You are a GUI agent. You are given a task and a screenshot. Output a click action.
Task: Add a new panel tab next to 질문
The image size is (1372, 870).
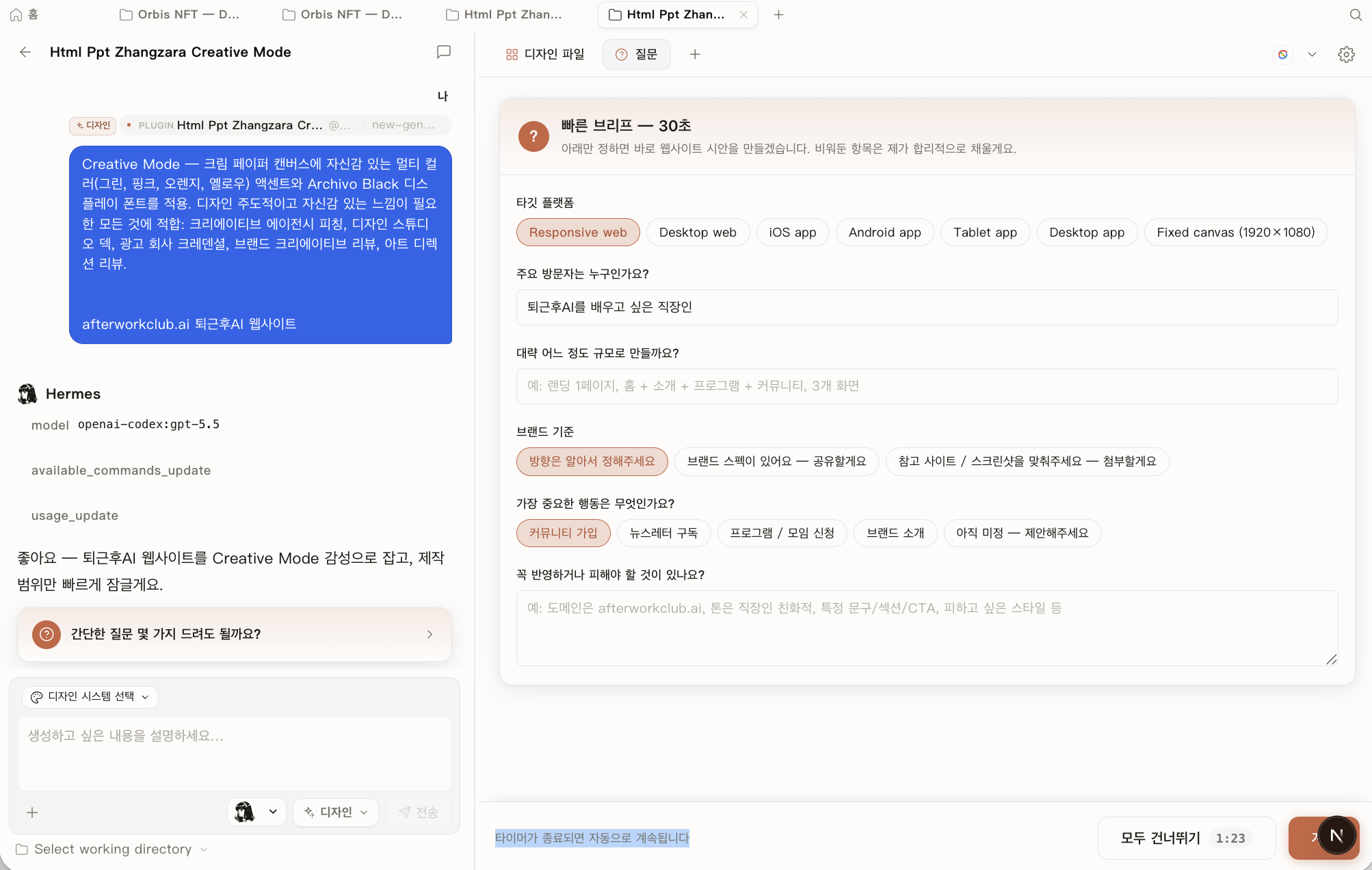(695, 54)
